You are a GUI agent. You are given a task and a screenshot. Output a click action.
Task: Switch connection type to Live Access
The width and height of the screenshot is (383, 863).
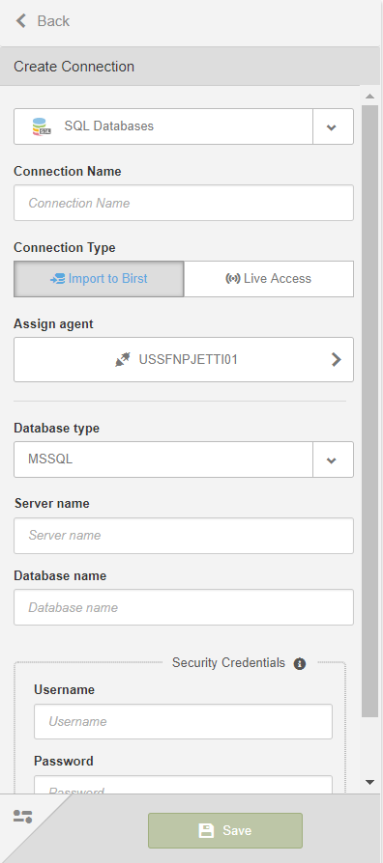(x=269, y=279)
